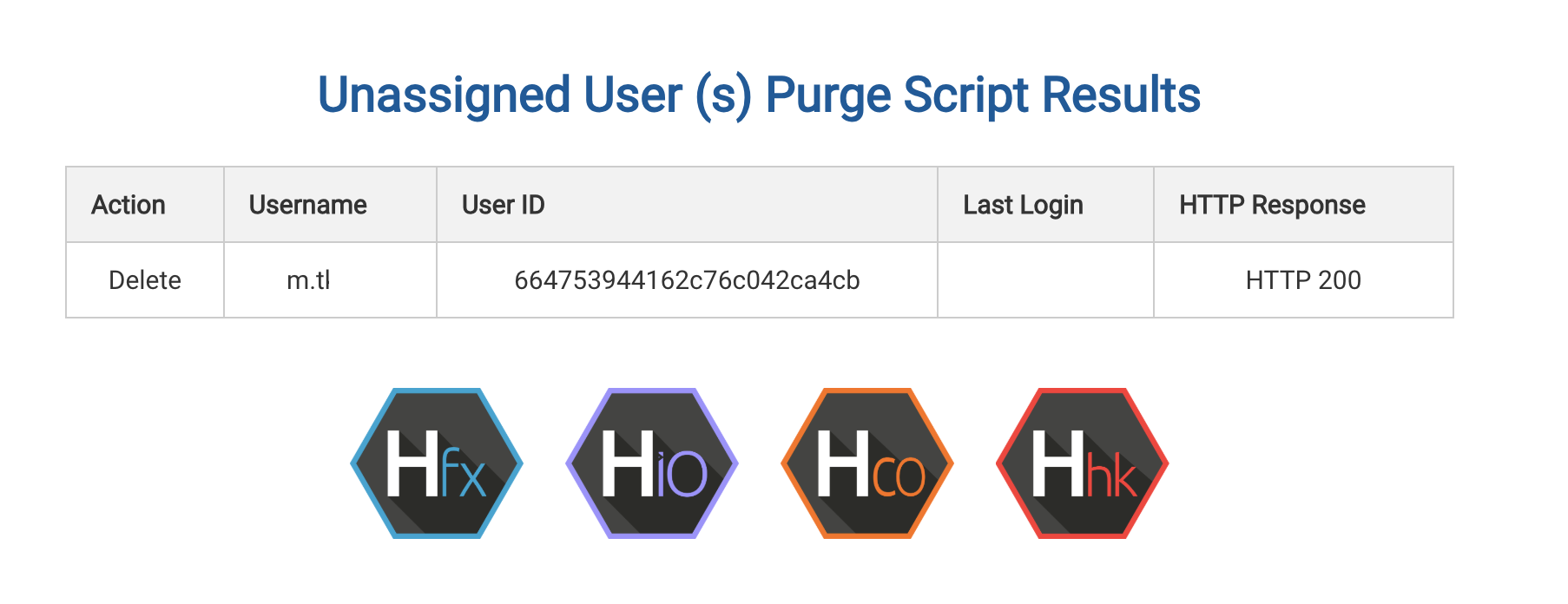Click the Action column header

tap(128, 205)
